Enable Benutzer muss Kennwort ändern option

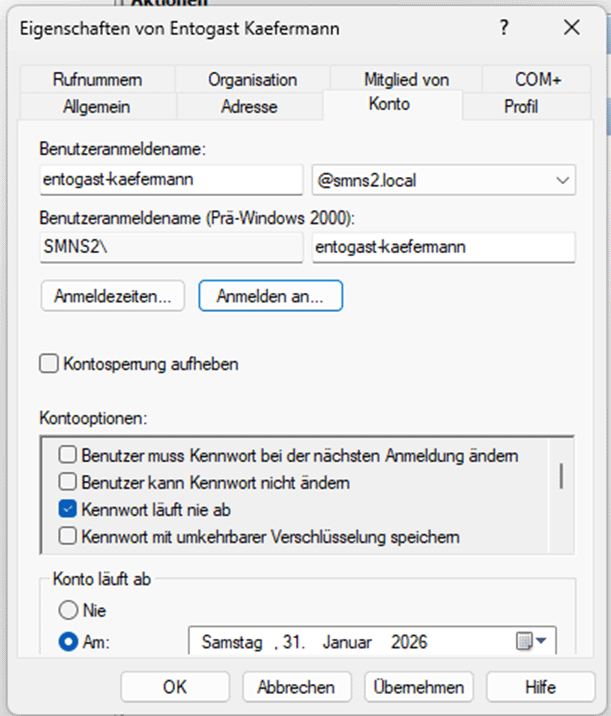68,456
